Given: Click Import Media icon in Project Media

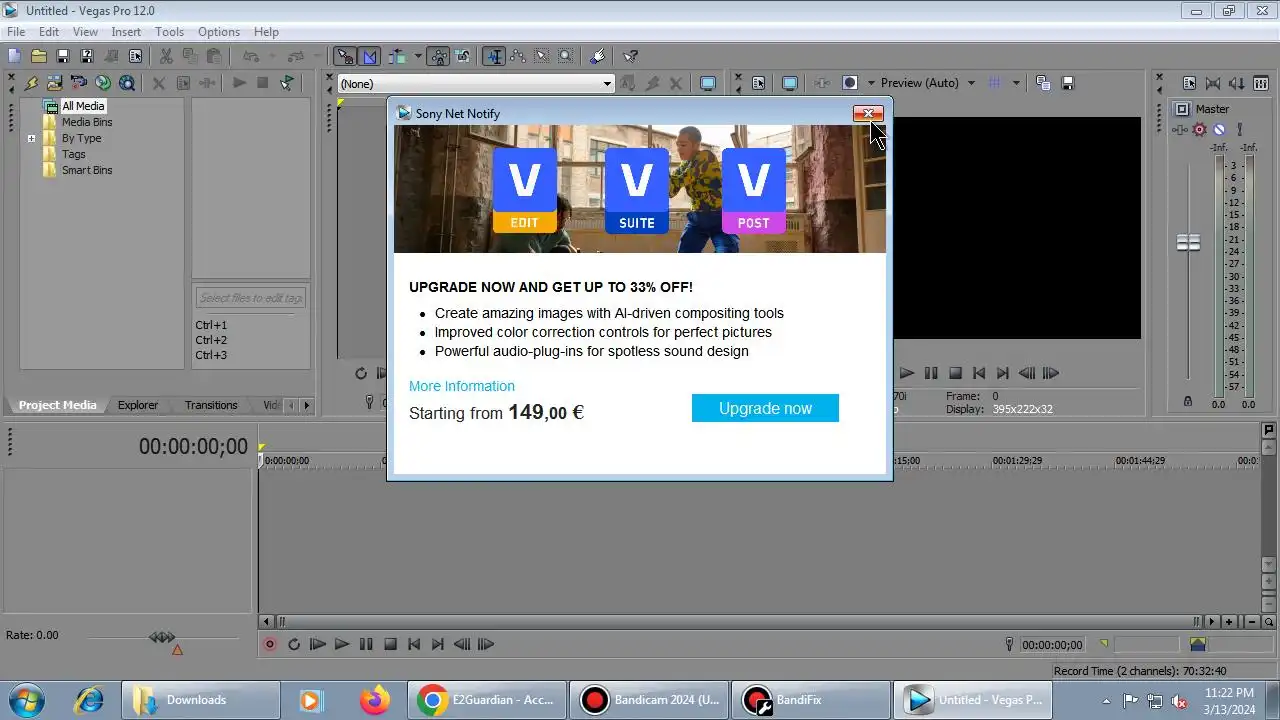Looking at the screenshot, I should click(x=55, y=83).
